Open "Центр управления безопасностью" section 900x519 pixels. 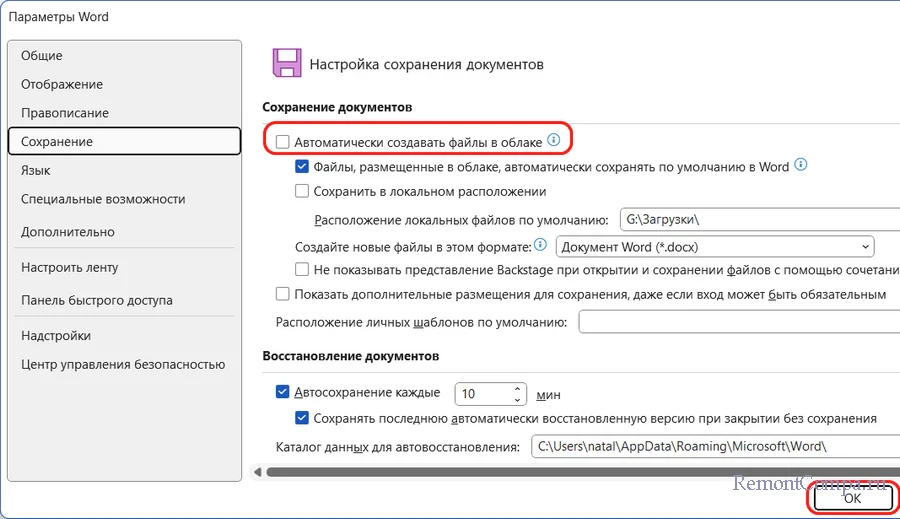click(x=123, y=364)
